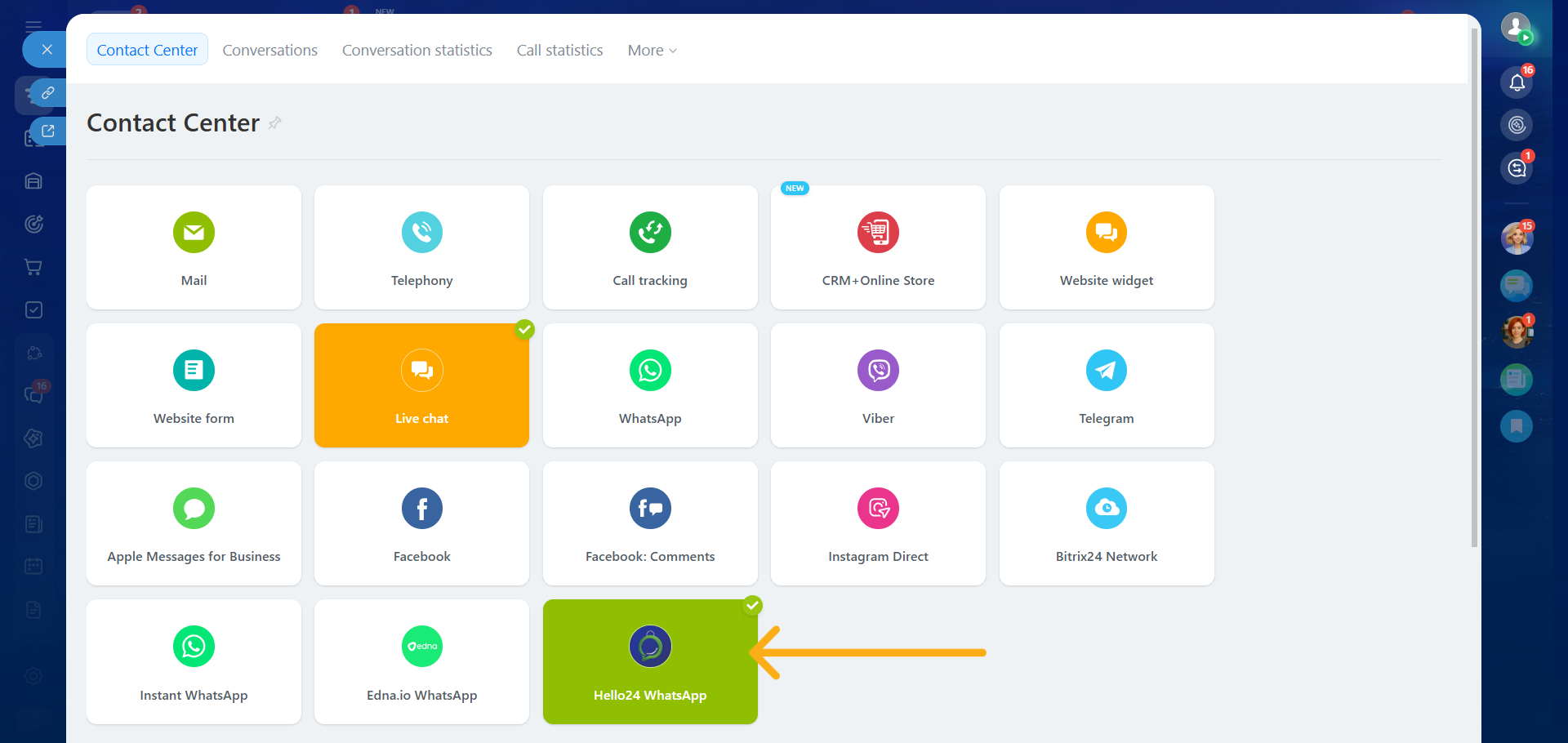This screenshot has width=1568, height=743.
Task: Go to the Conversations tab
Action: point(270,50)
